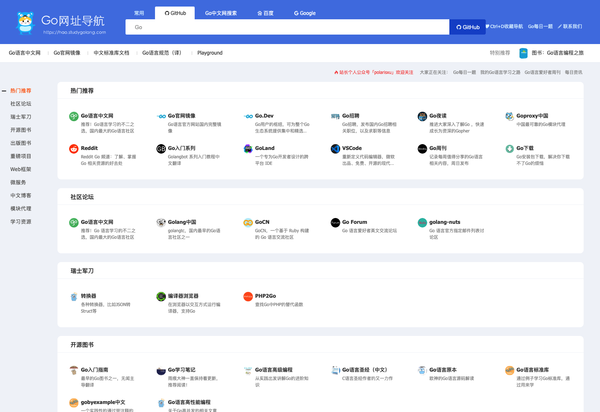Click the 联系我们 link
The image size is (600, 412).
point(570,26)
